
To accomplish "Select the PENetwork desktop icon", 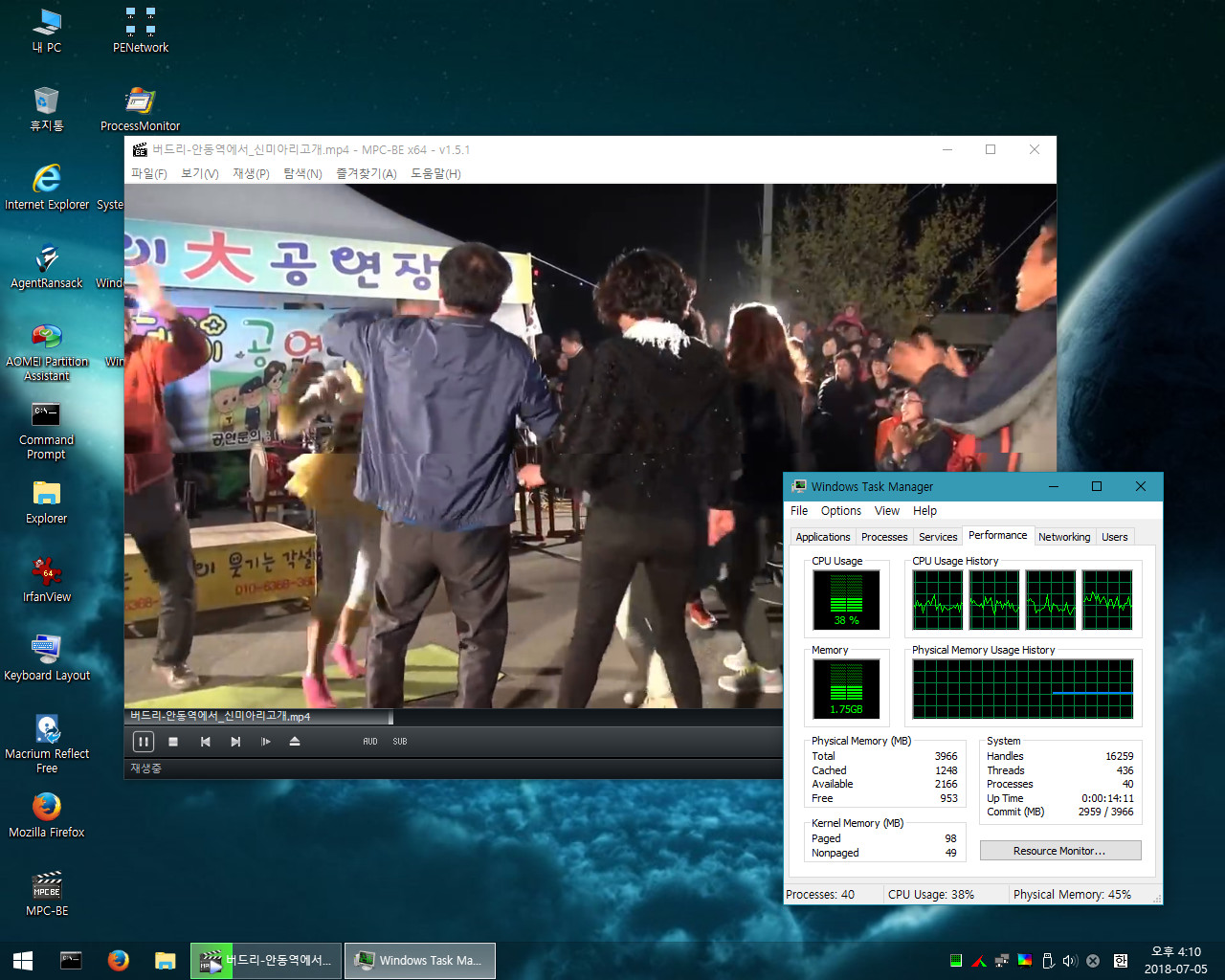I will click(141, 31).
